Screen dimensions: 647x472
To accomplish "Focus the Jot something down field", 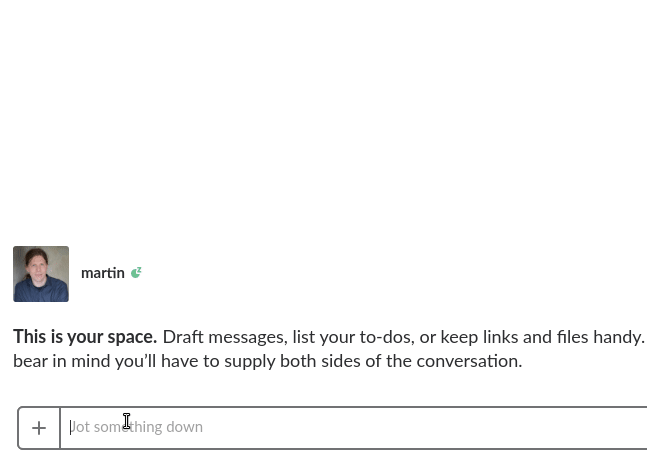I will point(354,427).
